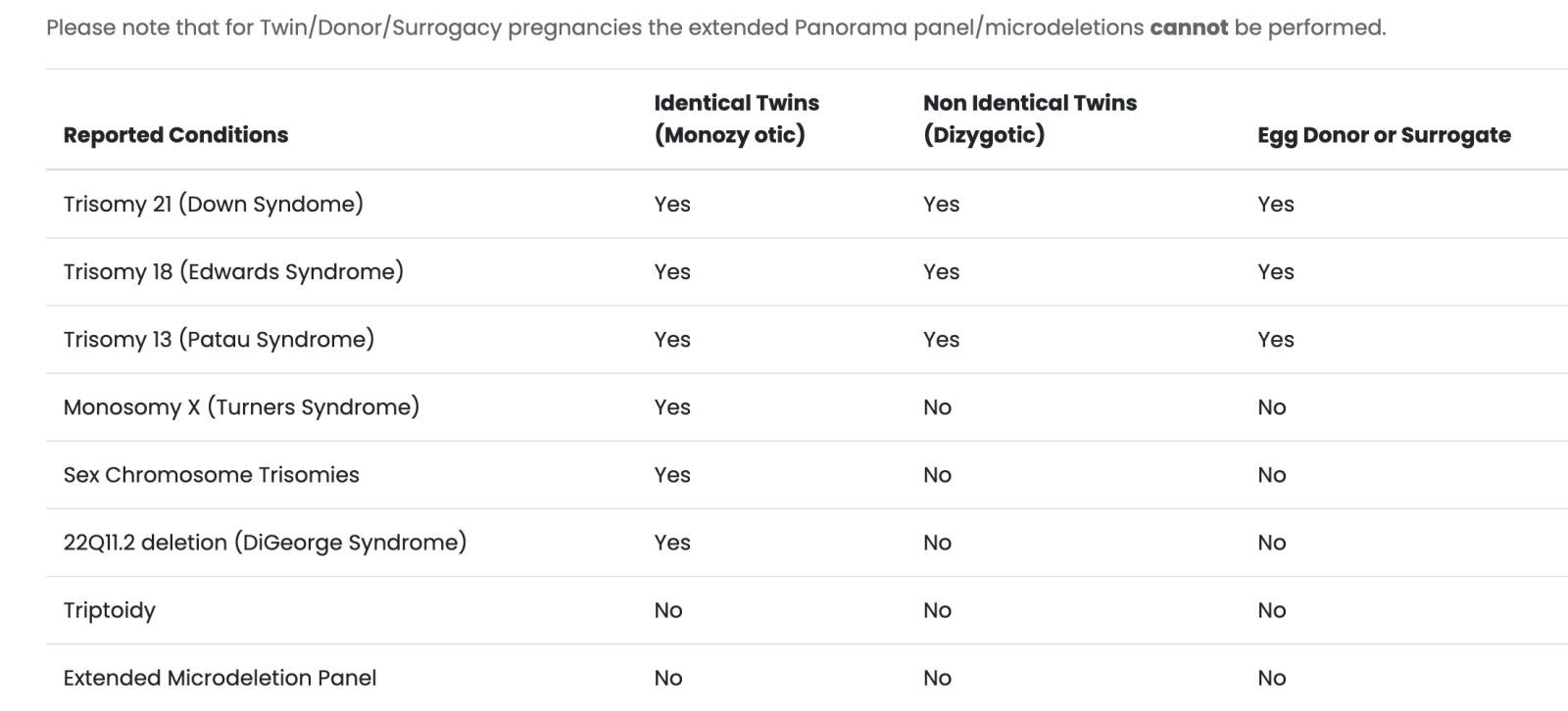Select the Identical Twins "No" for Triptoidy
Viewport: 1568px width, 711px height.
pyautogui.click(x=668, y=610)
